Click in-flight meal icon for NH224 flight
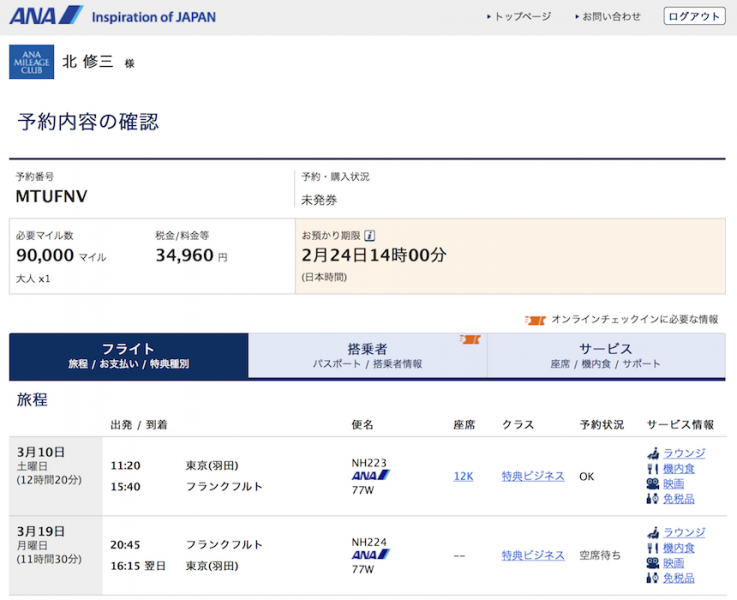Image resolution: width=737 pixels, height=600 pixels. pos(653,548)
